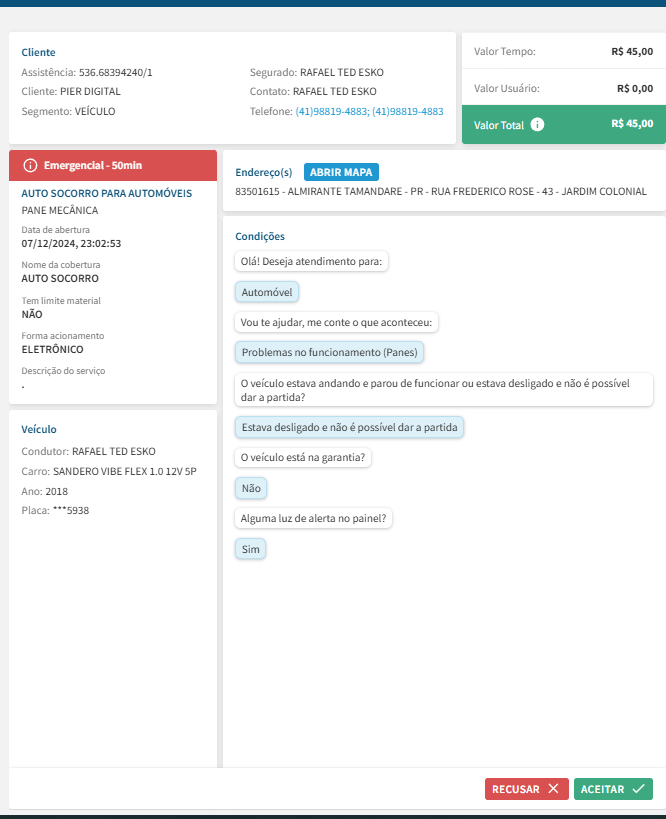Select the Problemas no funcionamento (Panes) chip

coord(329,352)
